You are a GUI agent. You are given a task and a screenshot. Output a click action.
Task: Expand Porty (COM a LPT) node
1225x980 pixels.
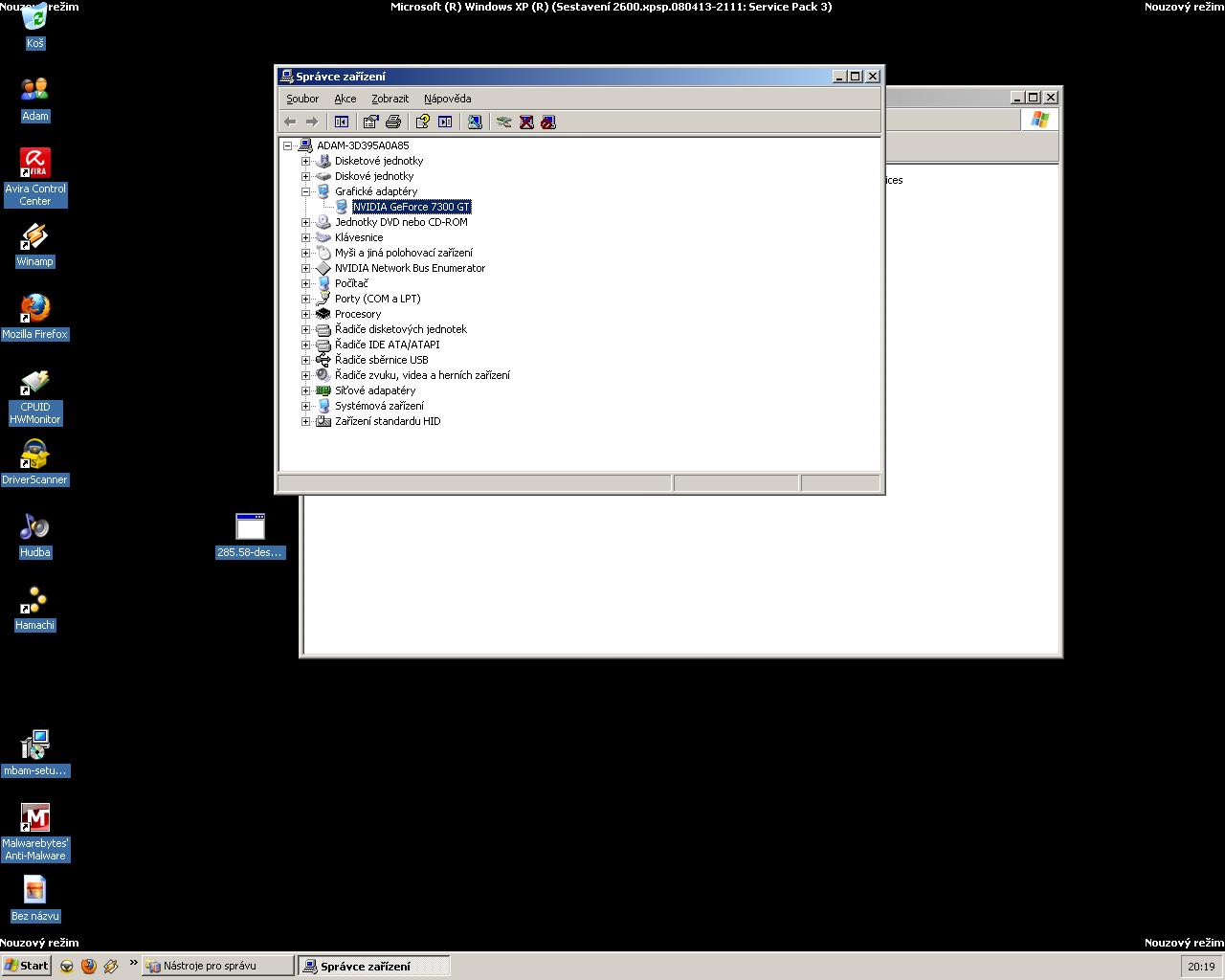[306, 299]
